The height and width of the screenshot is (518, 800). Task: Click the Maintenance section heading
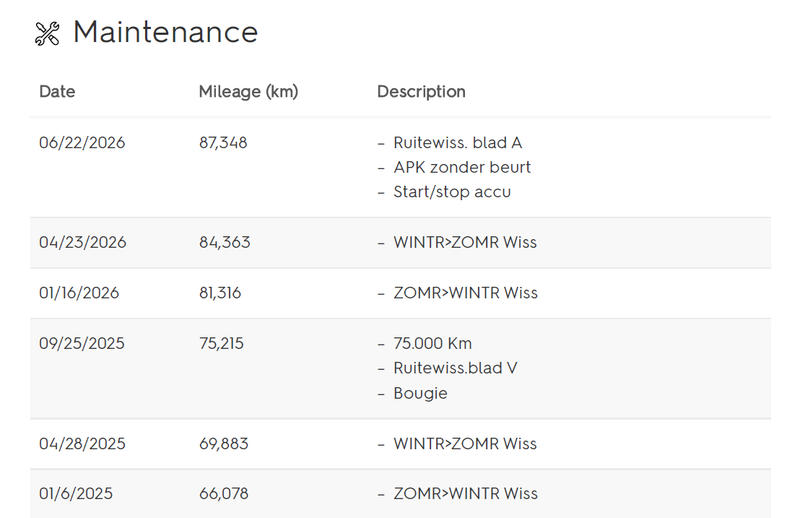point(165,32)
